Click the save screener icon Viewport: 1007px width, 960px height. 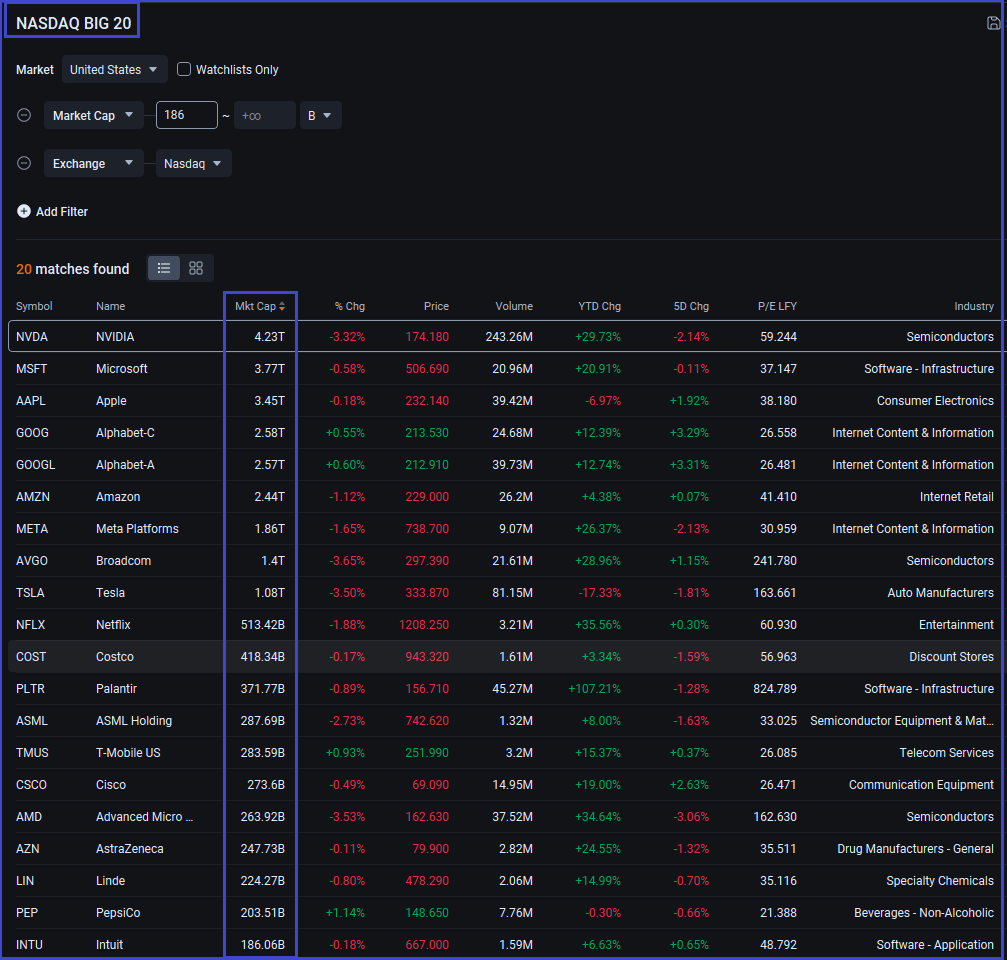(993, 23)
